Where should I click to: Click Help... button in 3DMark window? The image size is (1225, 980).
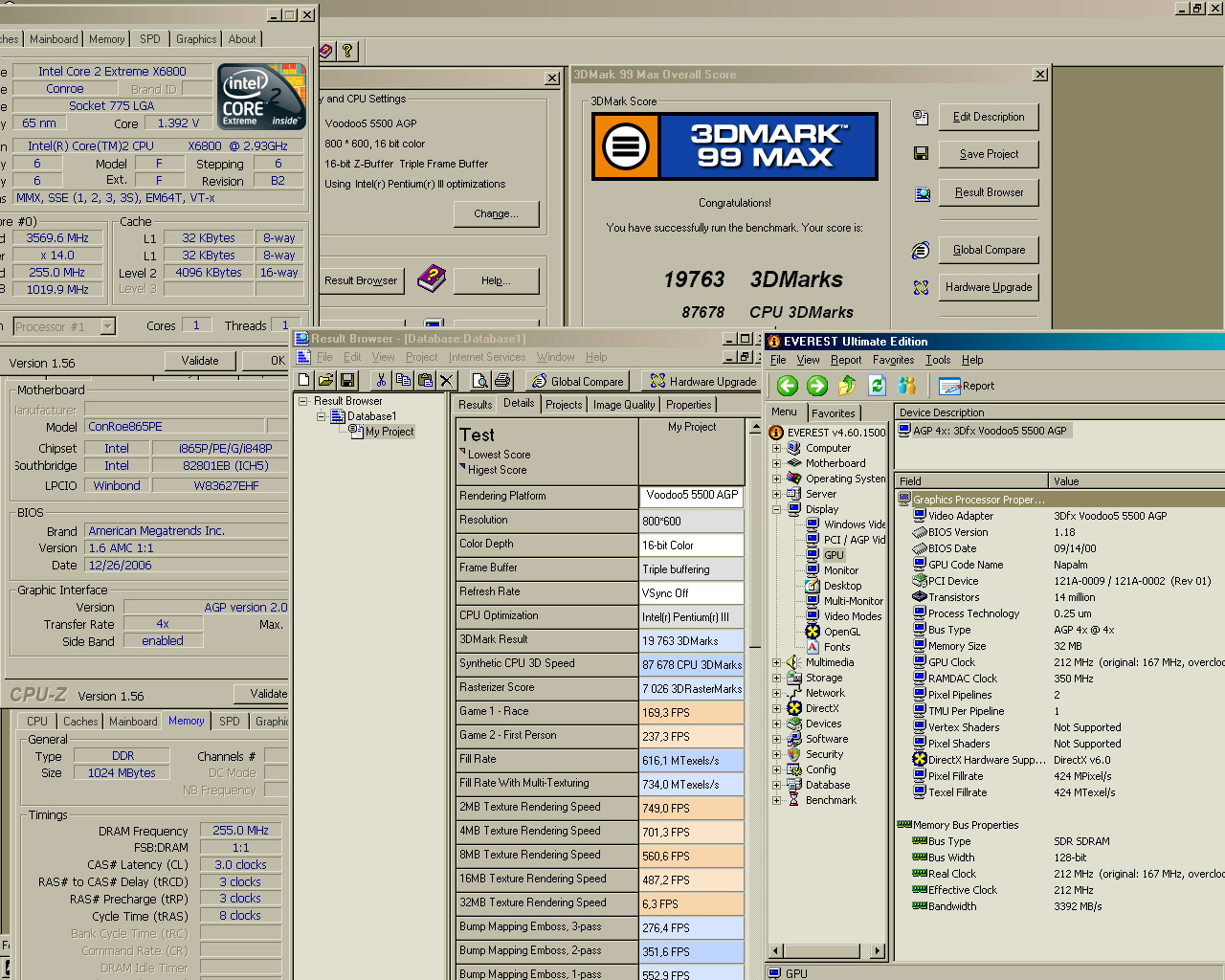click(496, 280)
